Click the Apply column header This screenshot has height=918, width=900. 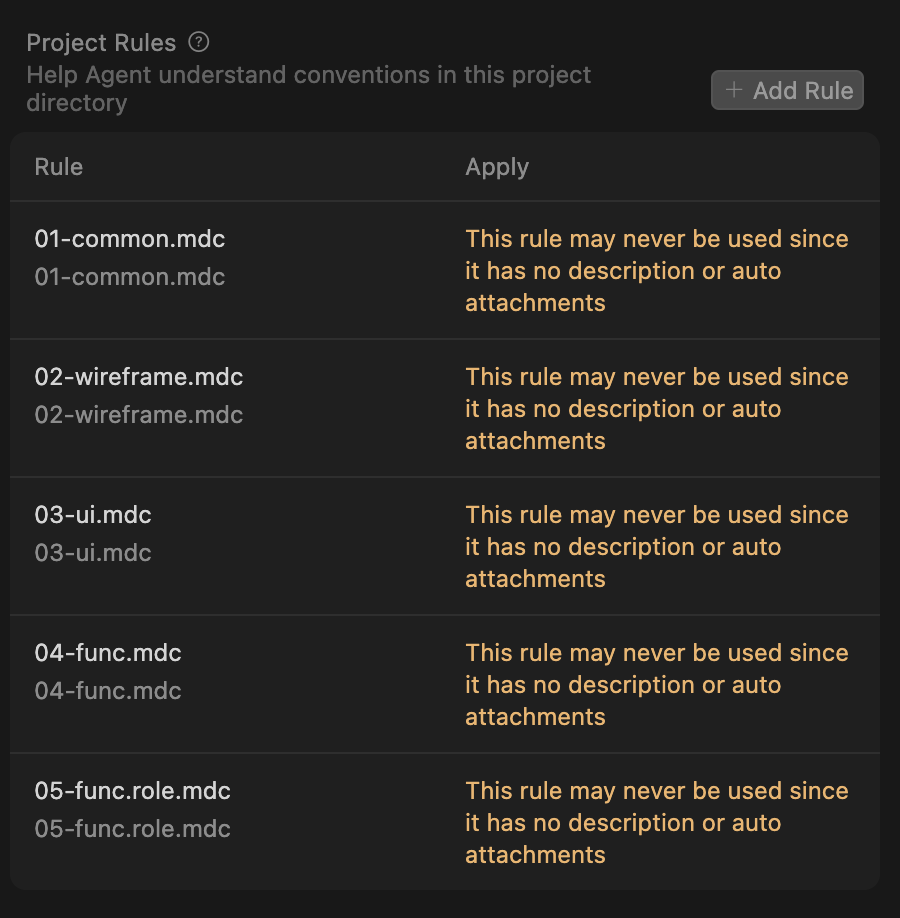[497, 167]
